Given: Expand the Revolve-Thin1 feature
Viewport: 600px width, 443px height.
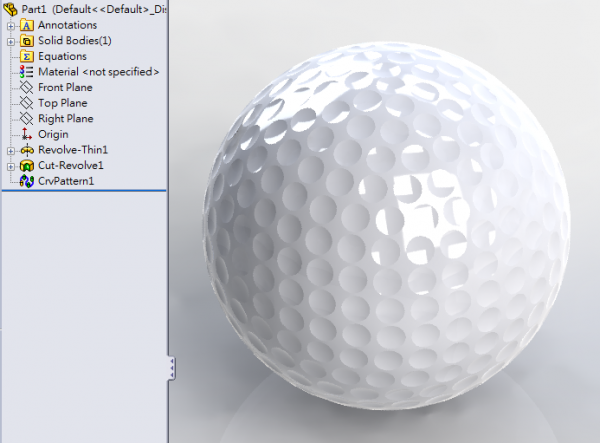Looking at the screenshot, I should 11,151.
